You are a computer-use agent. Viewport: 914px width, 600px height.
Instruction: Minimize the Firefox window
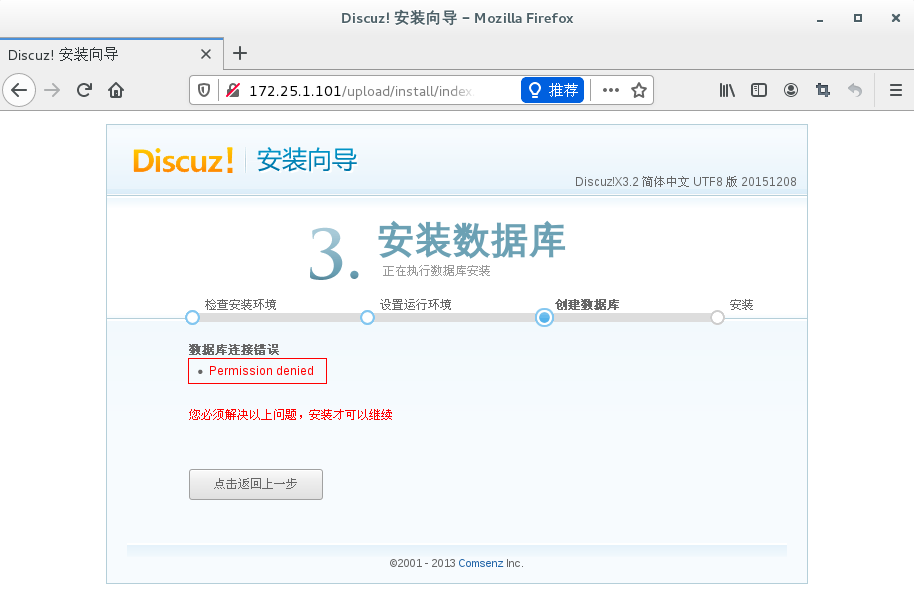[820, 19]
